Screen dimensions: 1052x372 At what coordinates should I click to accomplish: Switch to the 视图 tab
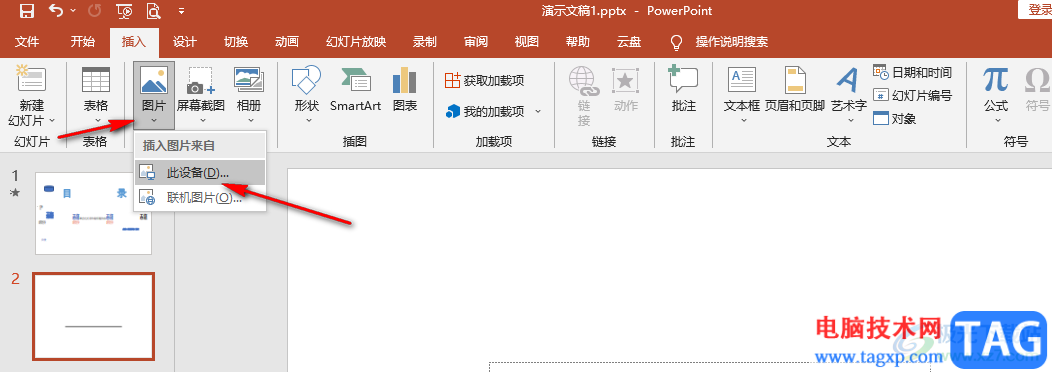coord(527,42)
